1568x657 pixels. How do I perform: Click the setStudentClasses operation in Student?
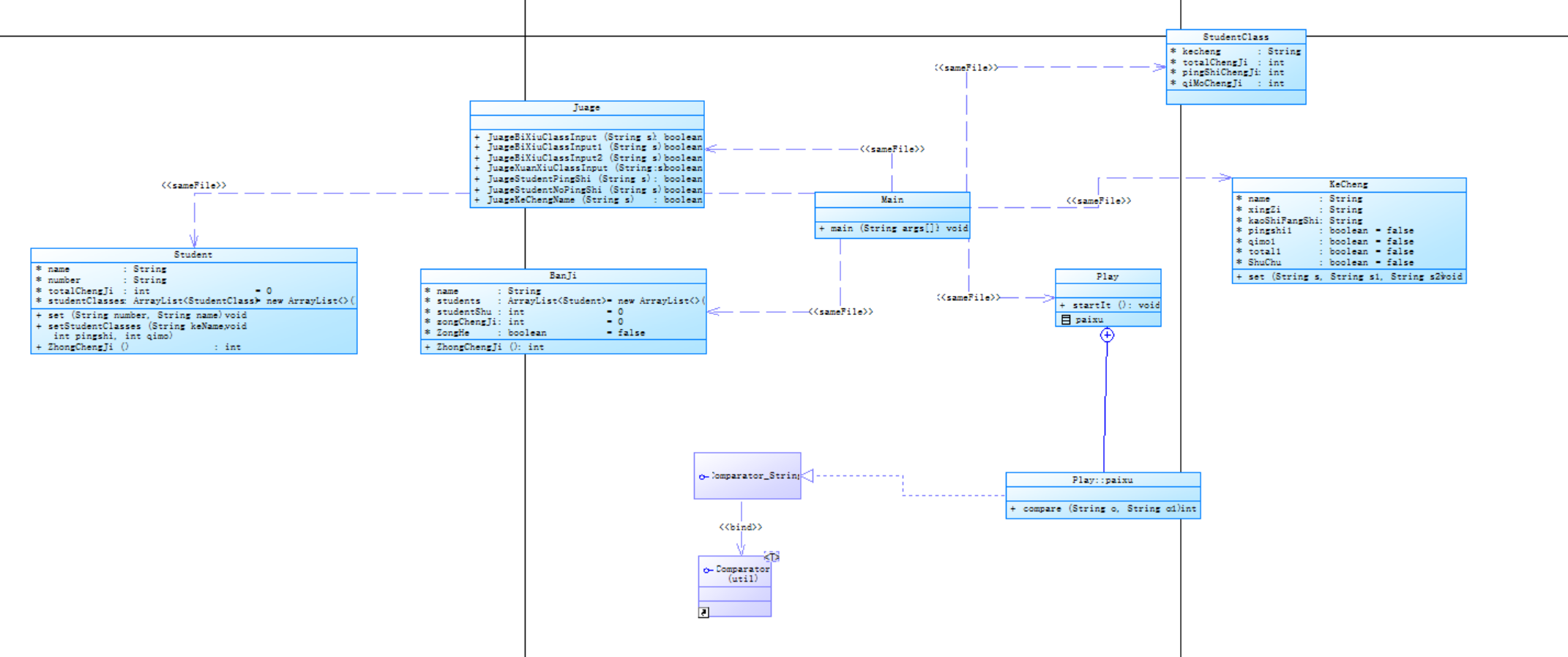pyautogui.click(x=141, y=331)
